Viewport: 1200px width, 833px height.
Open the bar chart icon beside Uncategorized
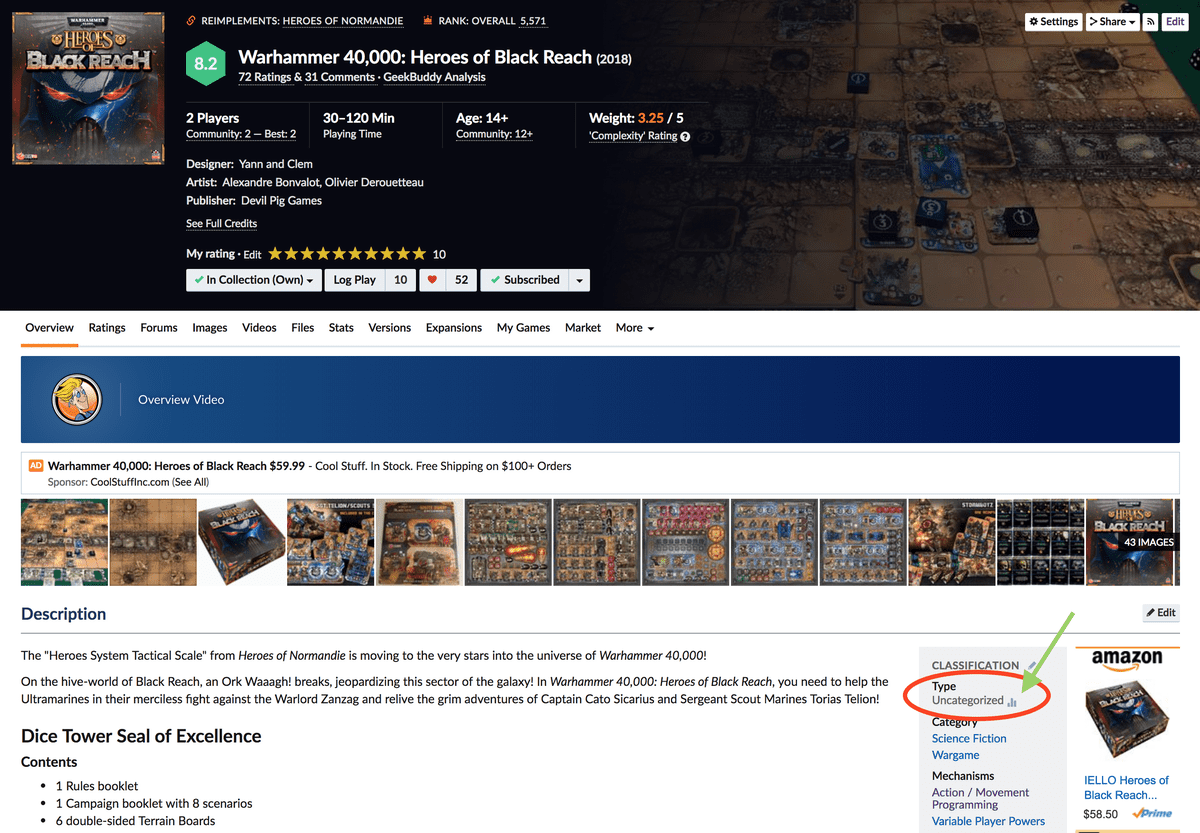(1012, 702)
